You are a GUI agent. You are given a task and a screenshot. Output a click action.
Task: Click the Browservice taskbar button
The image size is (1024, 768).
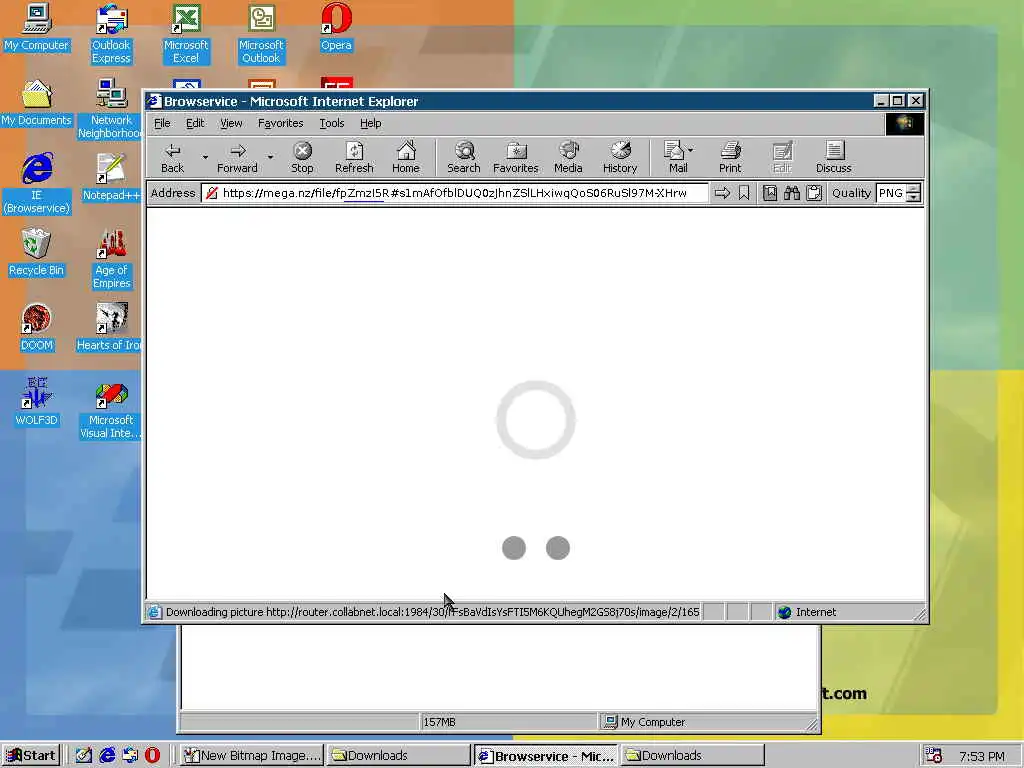click(x=546, y=756)
